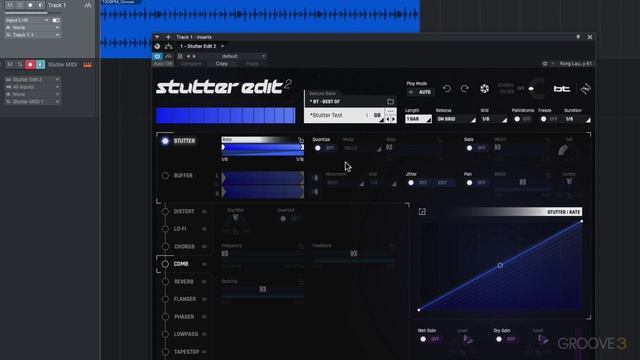Enable the BUFFER module
Screen dimensions: 640x360
pyautogui.click(x=165, y=176)
